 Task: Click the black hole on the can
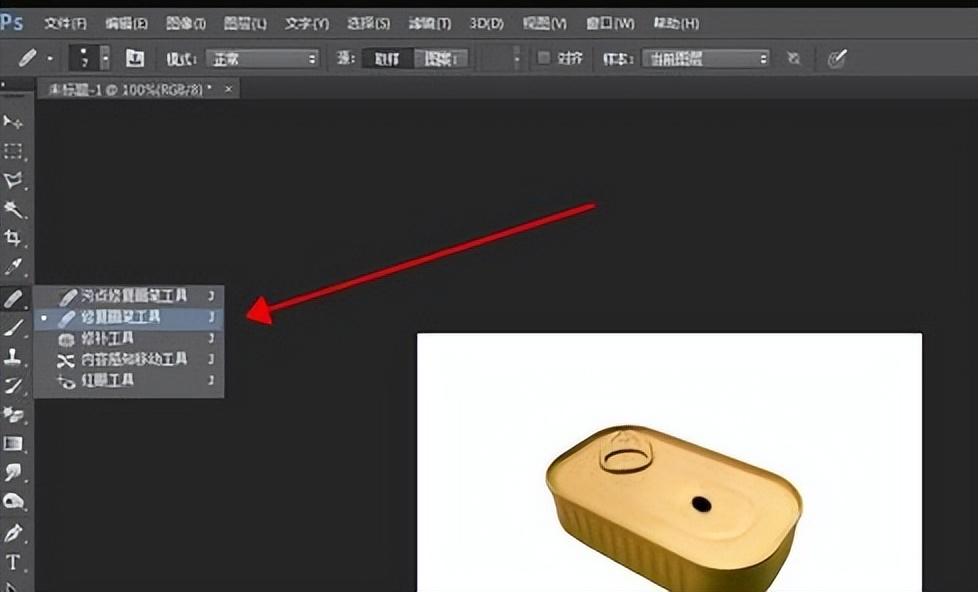[701, 503]
